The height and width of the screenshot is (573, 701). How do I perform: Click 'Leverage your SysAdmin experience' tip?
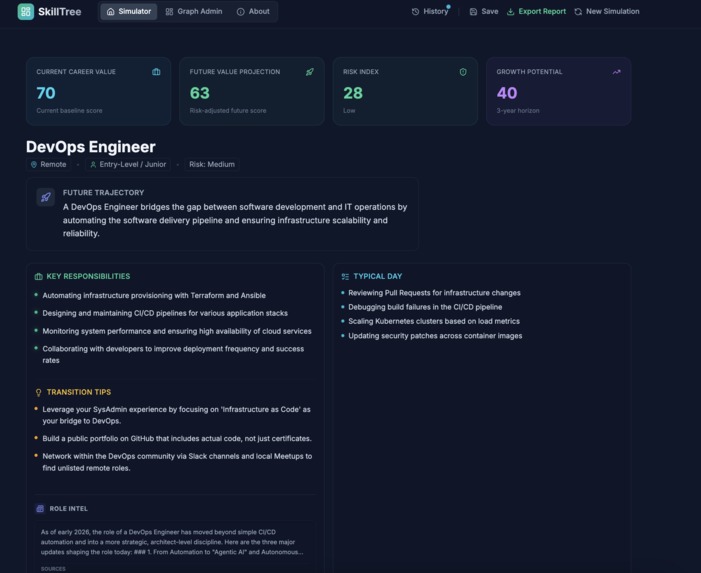coord(176,415)
